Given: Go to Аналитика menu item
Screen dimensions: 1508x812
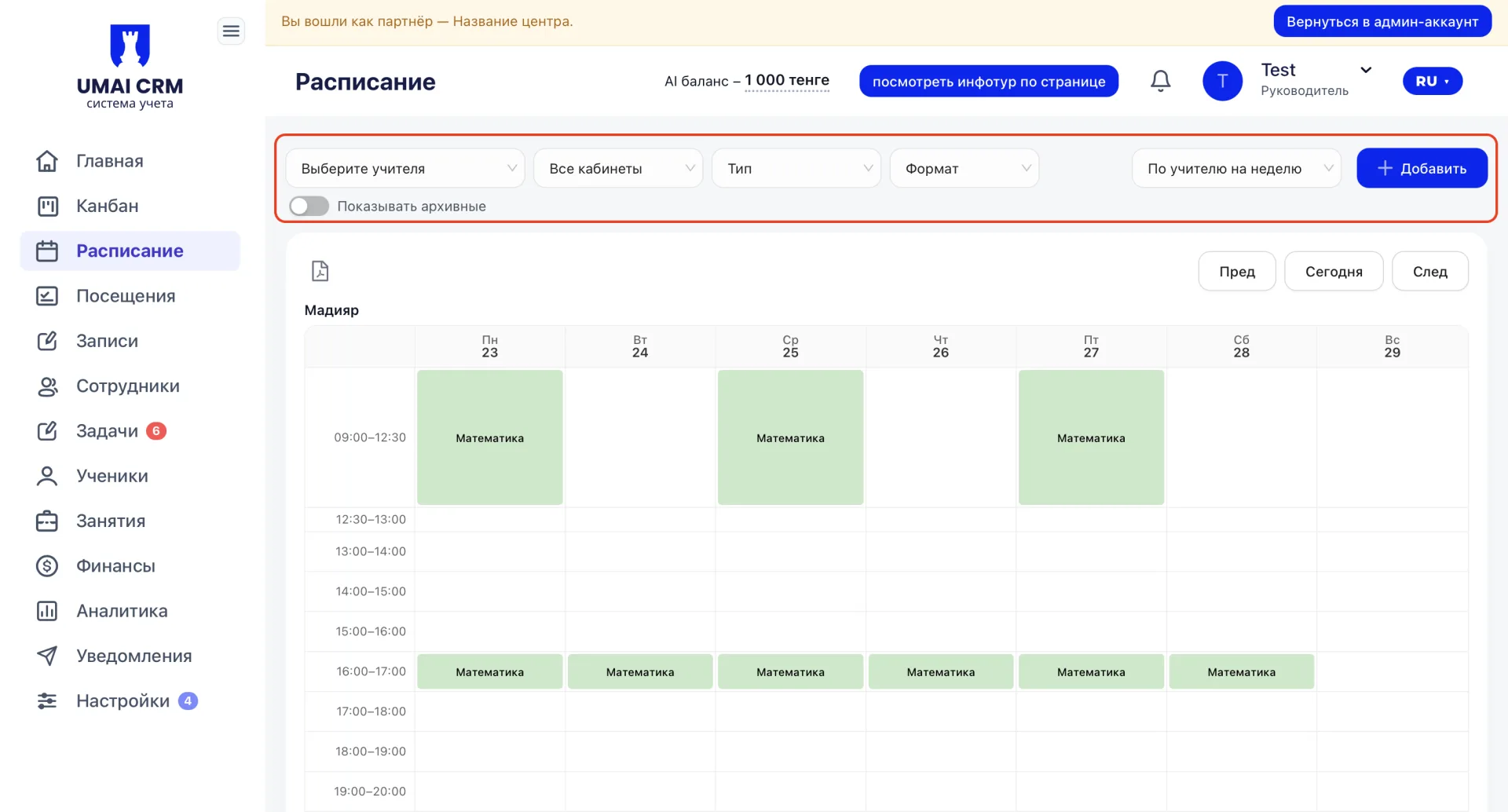Looking at the screenshot, I should [130, 611].
